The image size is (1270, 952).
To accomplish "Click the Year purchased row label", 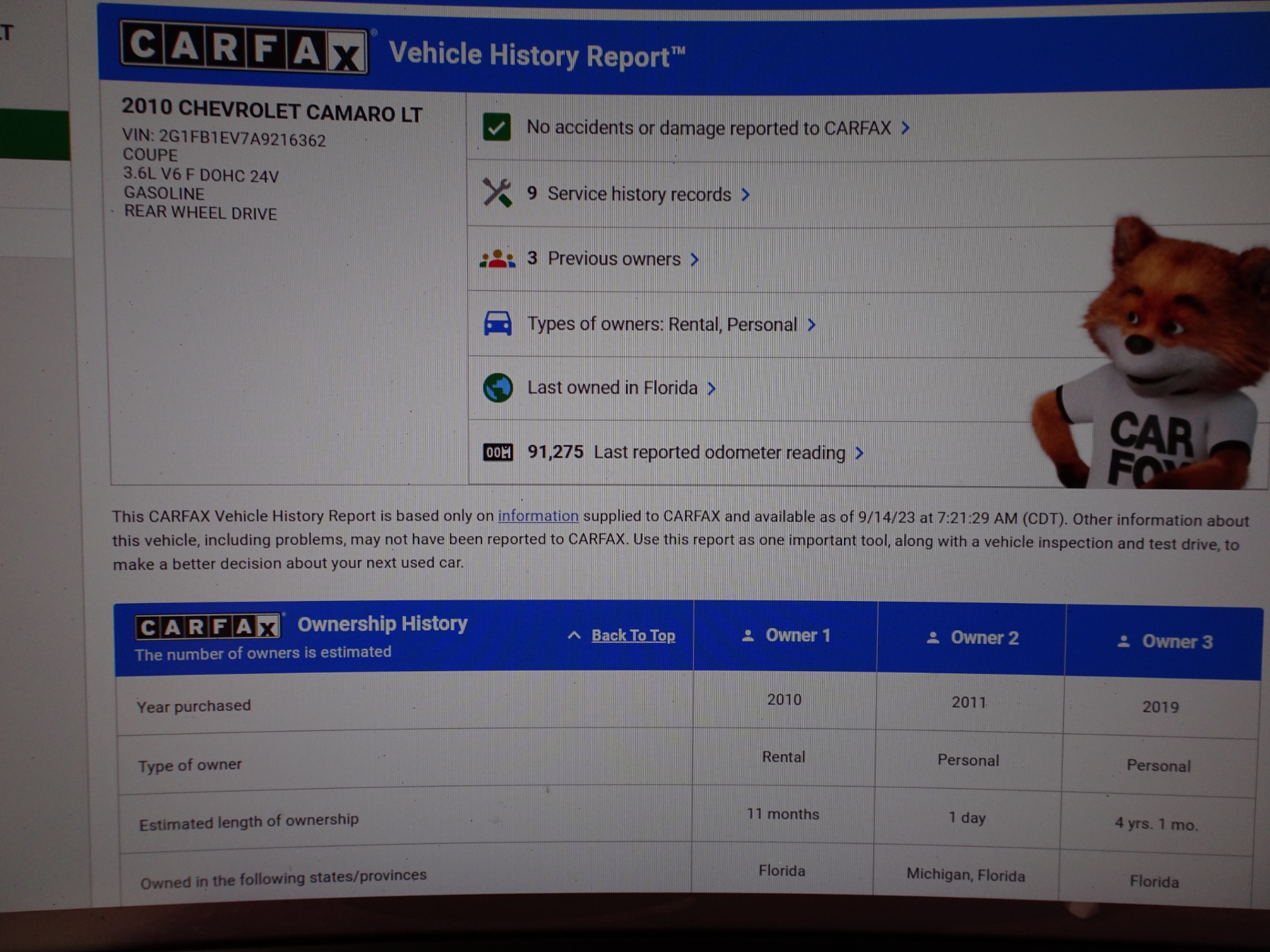I will 193,706.
